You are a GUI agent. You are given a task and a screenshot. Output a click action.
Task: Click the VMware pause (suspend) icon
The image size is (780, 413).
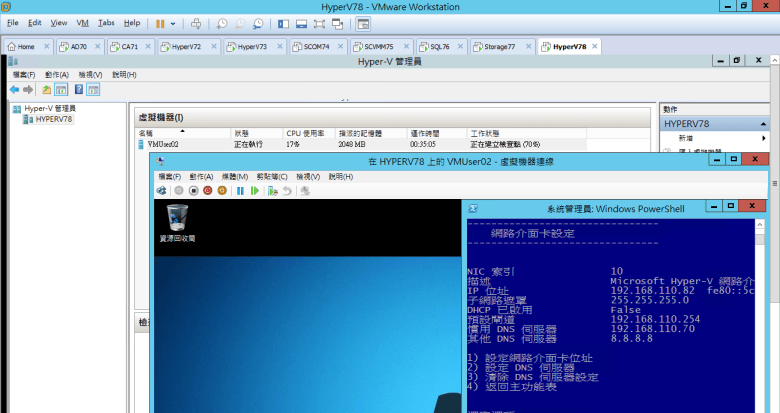[x=160, y=22]
